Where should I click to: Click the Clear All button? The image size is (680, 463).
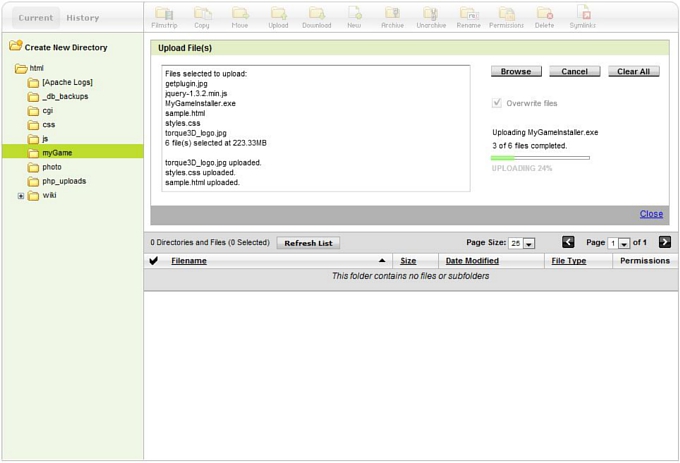[x=634, y=71]
